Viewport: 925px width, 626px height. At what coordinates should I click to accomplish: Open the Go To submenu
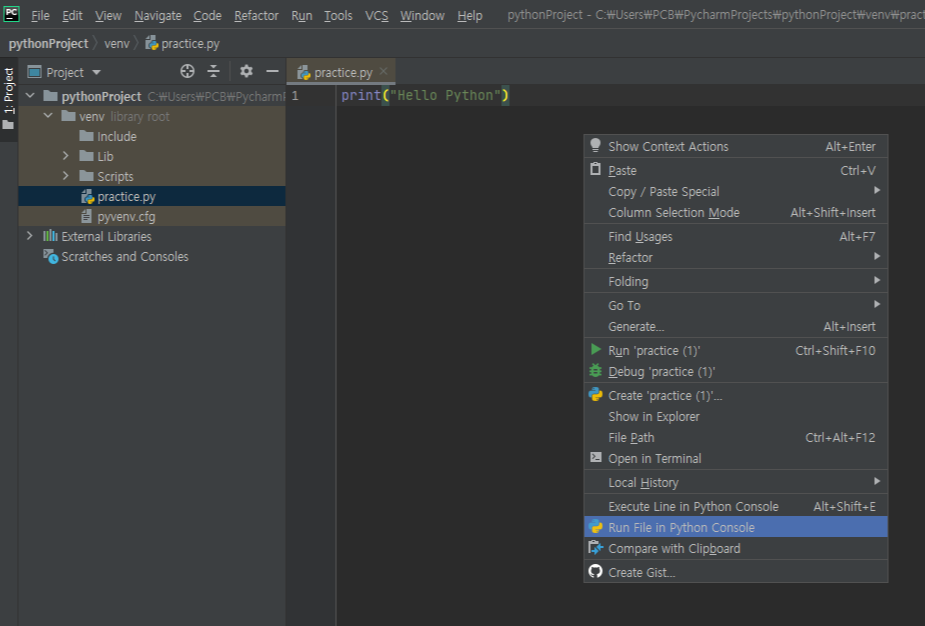pos(736,305)
